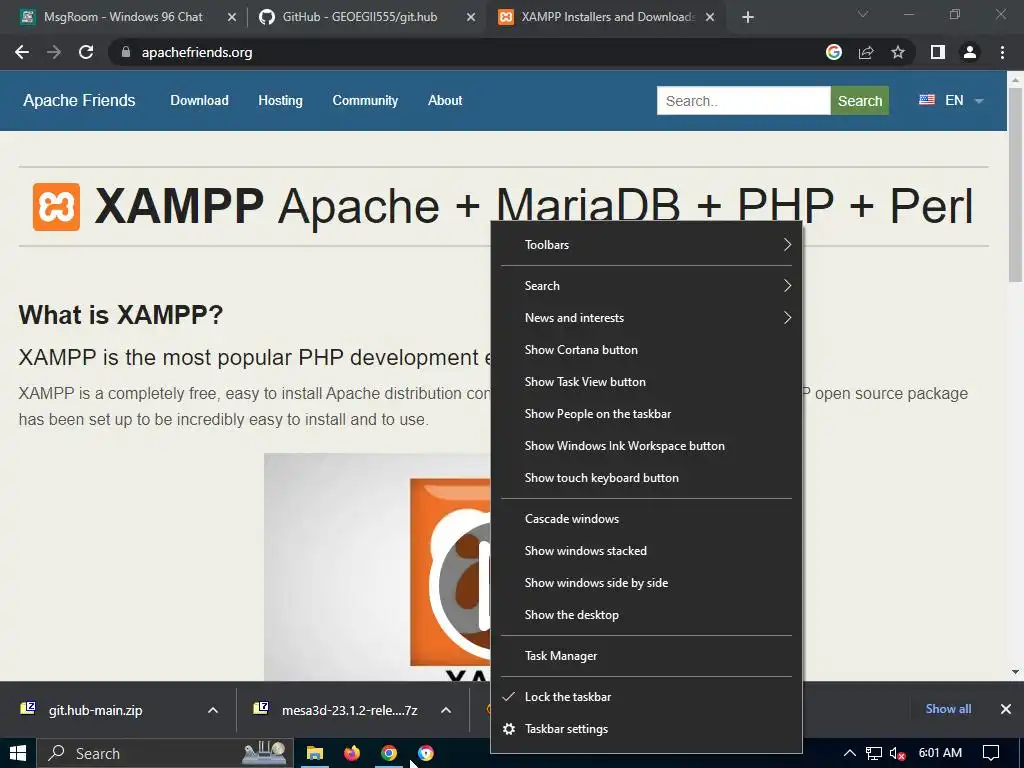Click the Apache Friends home link
Screen dimensions: 1024x768
pos(79,101)
